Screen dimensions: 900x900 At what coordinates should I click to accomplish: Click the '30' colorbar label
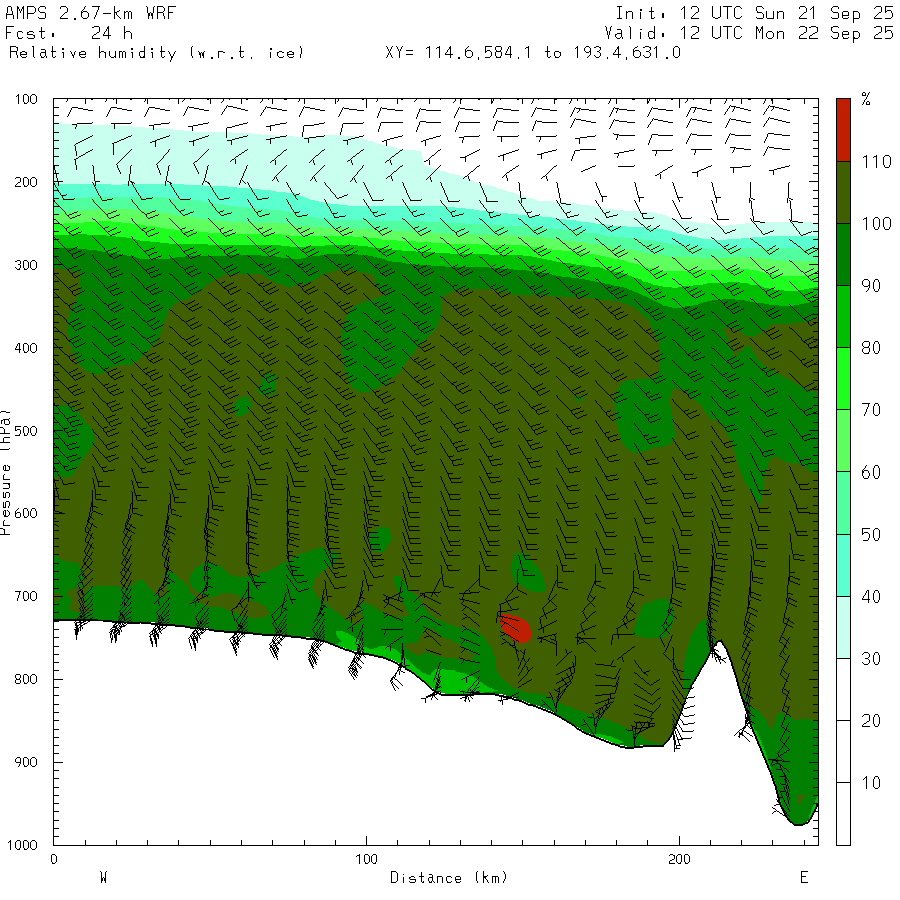click(871, 658)
